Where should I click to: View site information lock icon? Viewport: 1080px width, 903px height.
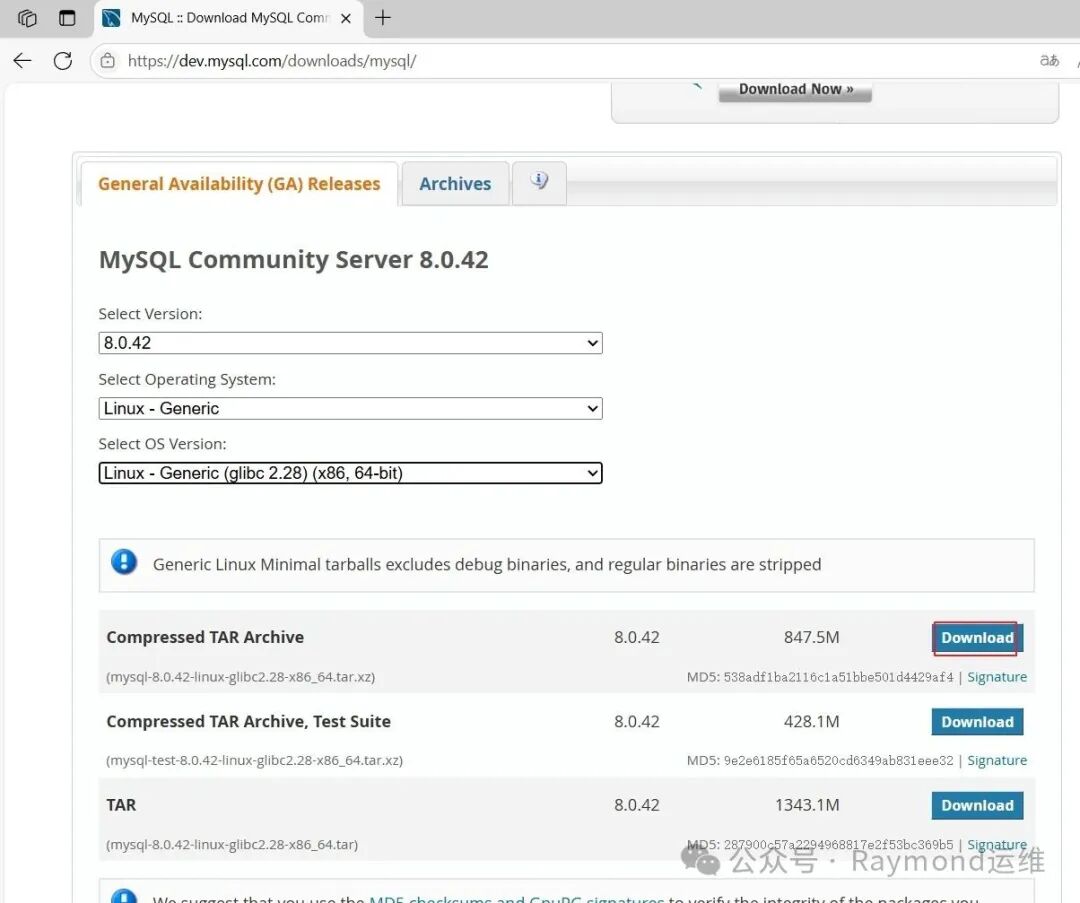(108, 61)
